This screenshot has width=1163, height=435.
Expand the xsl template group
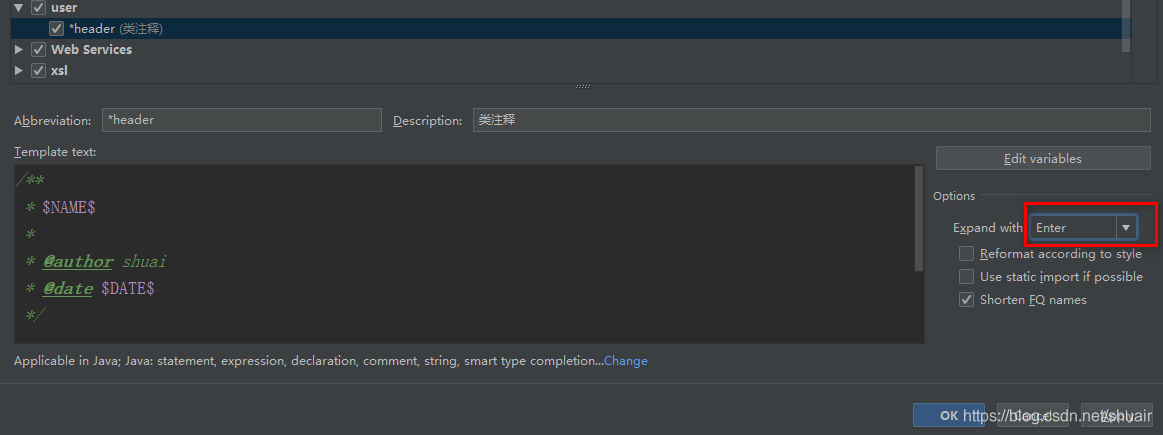tap(19, 71)
